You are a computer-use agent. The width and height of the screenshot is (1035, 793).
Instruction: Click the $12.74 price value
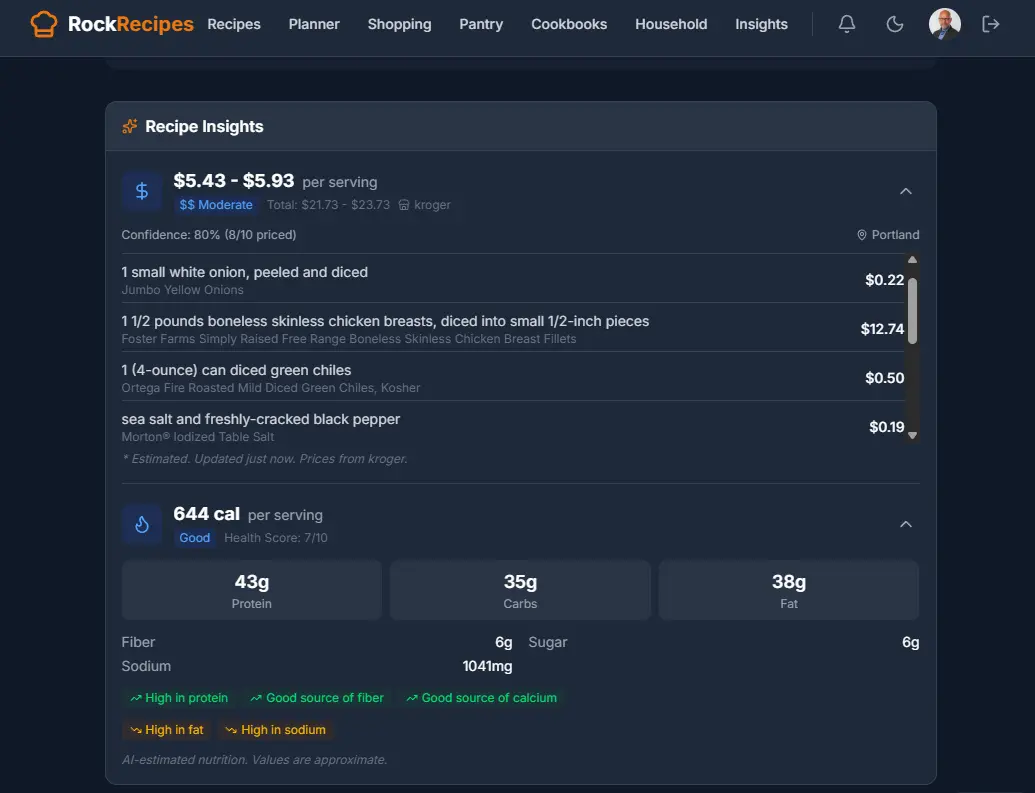point(882,329)
